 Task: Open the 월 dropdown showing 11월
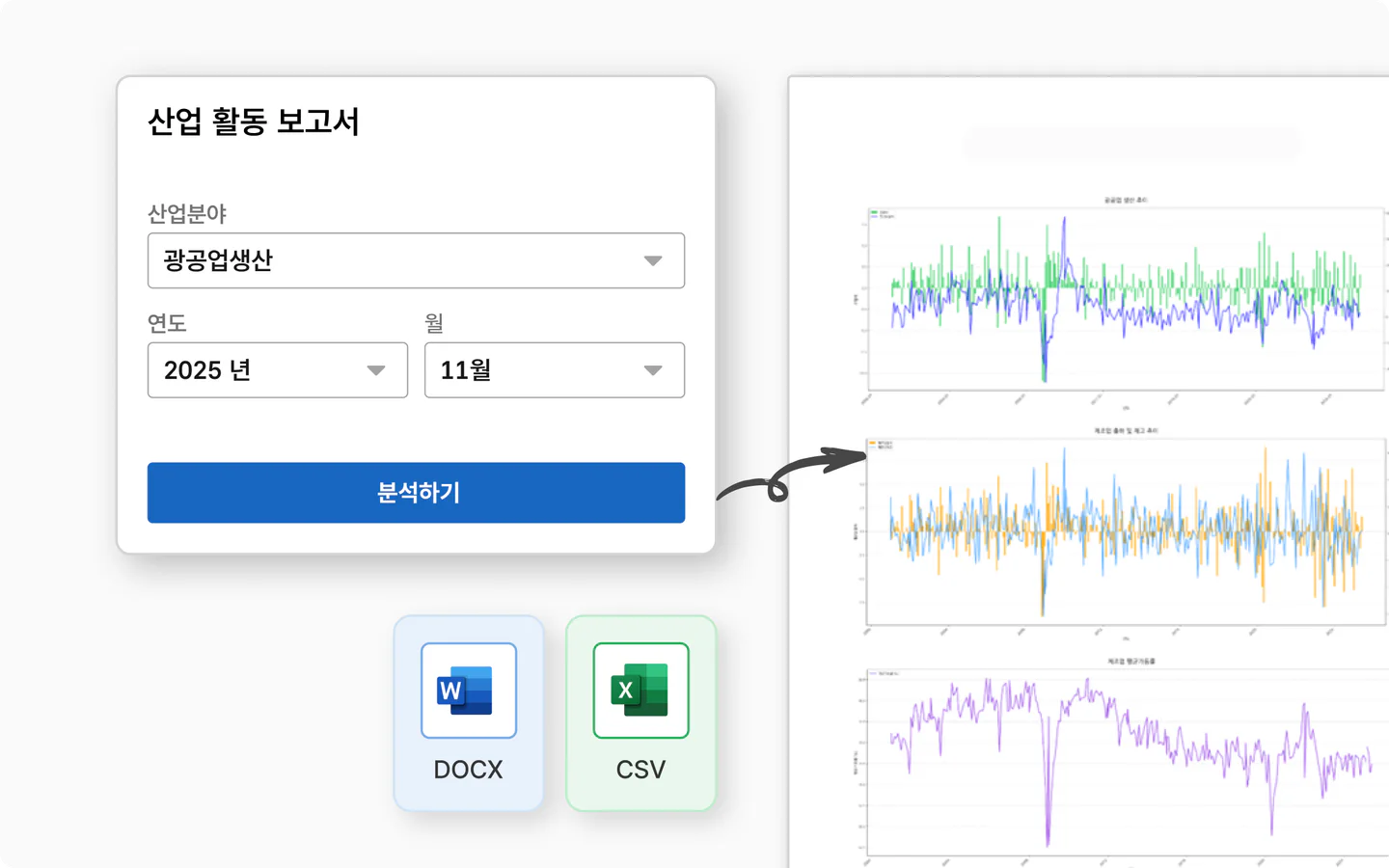555,370
